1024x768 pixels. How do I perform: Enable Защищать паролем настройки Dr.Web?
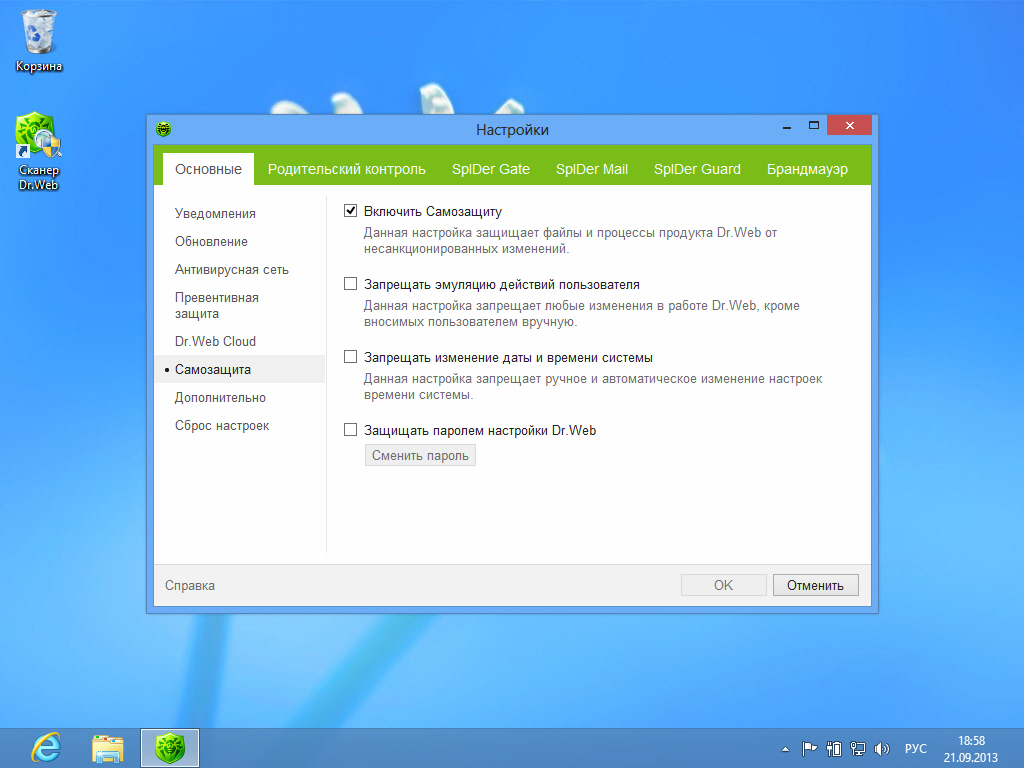tap(351, 430)
